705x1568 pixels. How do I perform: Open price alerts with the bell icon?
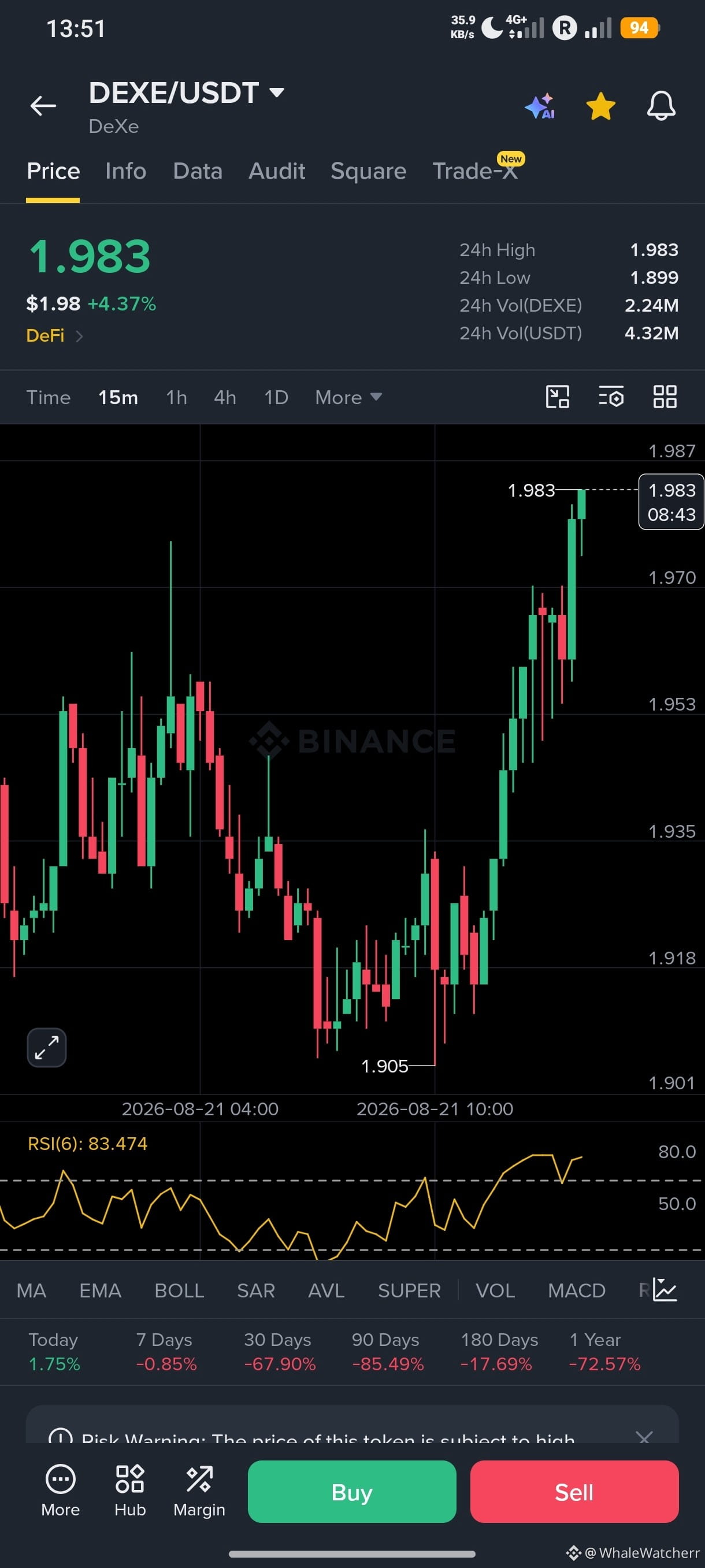coord(661,106)
